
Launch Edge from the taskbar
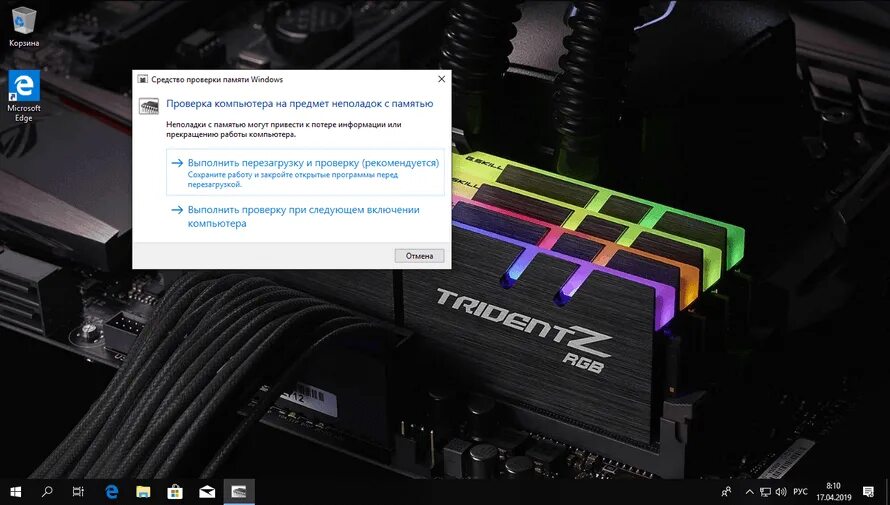click(112, 491)
